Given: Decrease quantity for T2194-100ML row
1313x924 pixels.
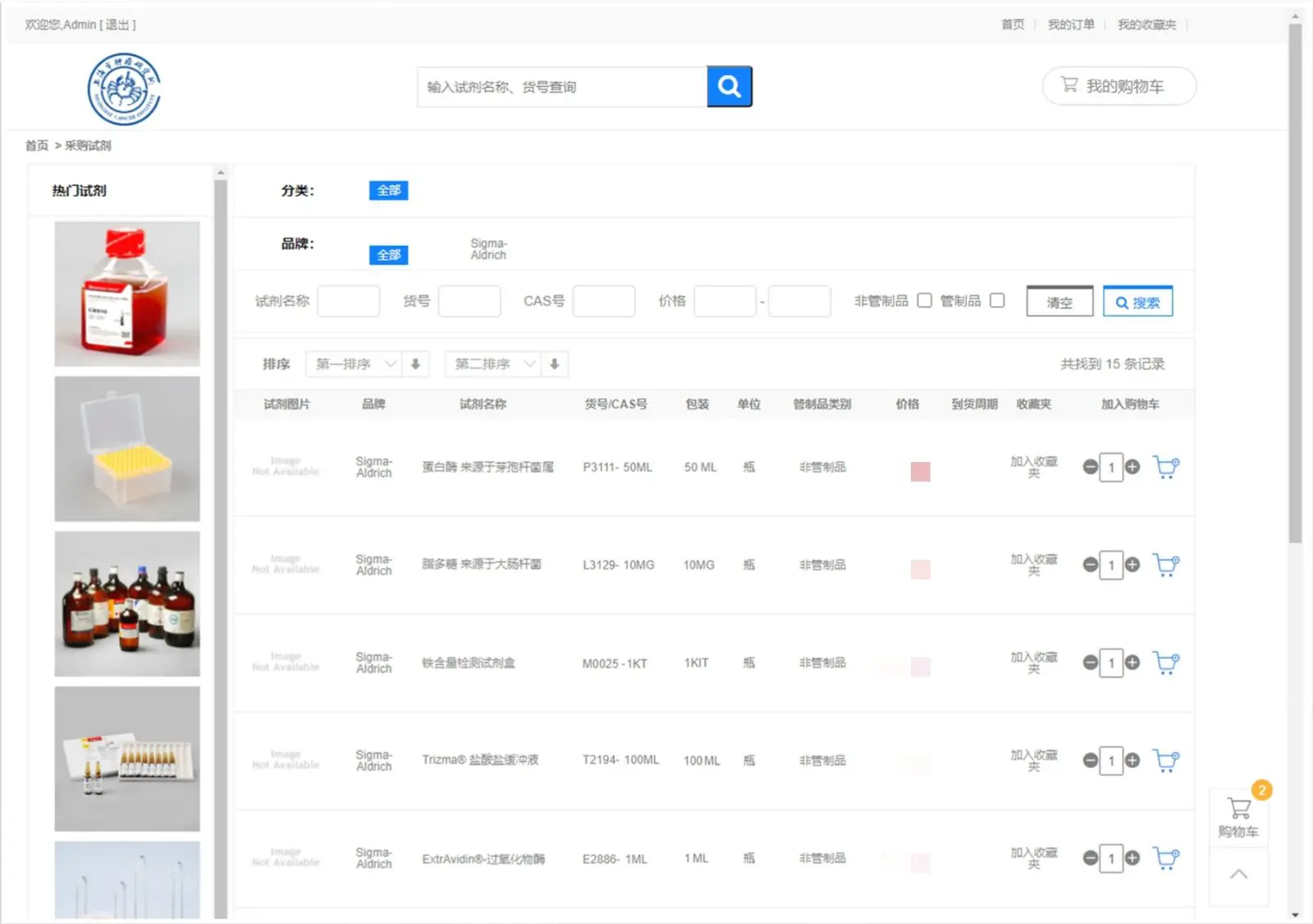Looking at the screenshot, I should [1090, 761].
